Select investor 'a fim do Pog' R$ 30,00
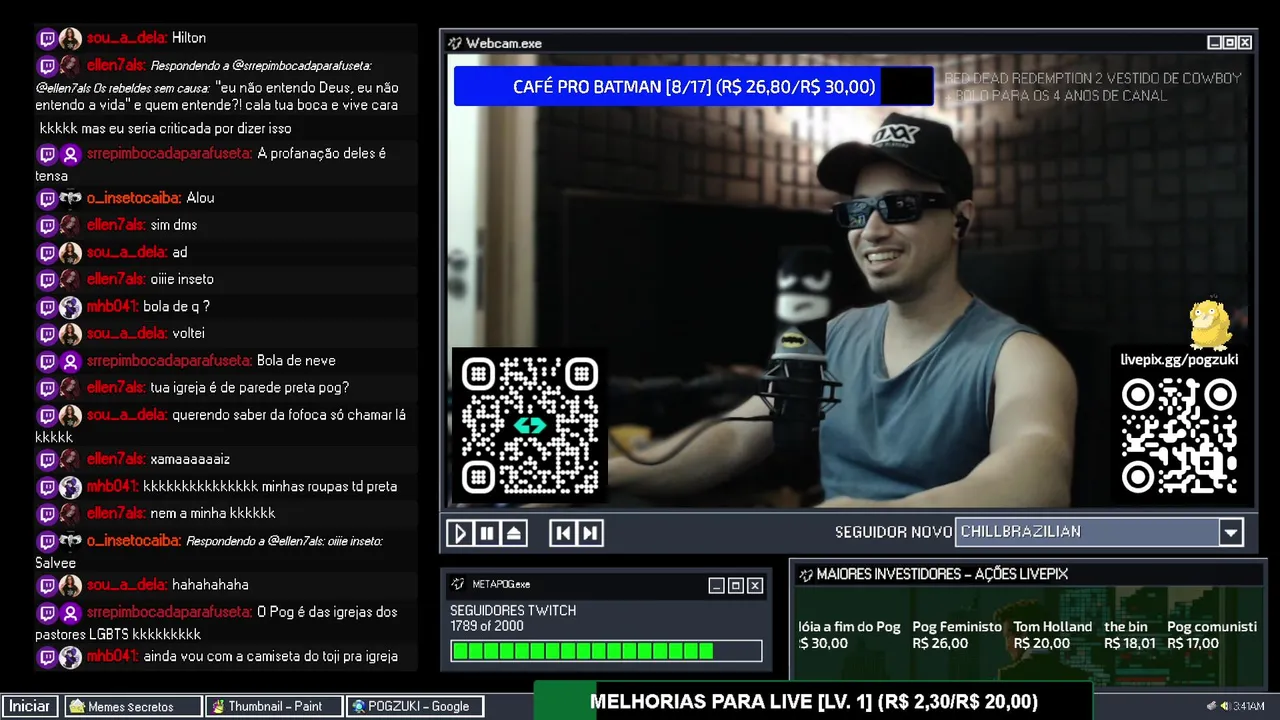Screen dimensions: 1280x720 coord(849,635)
